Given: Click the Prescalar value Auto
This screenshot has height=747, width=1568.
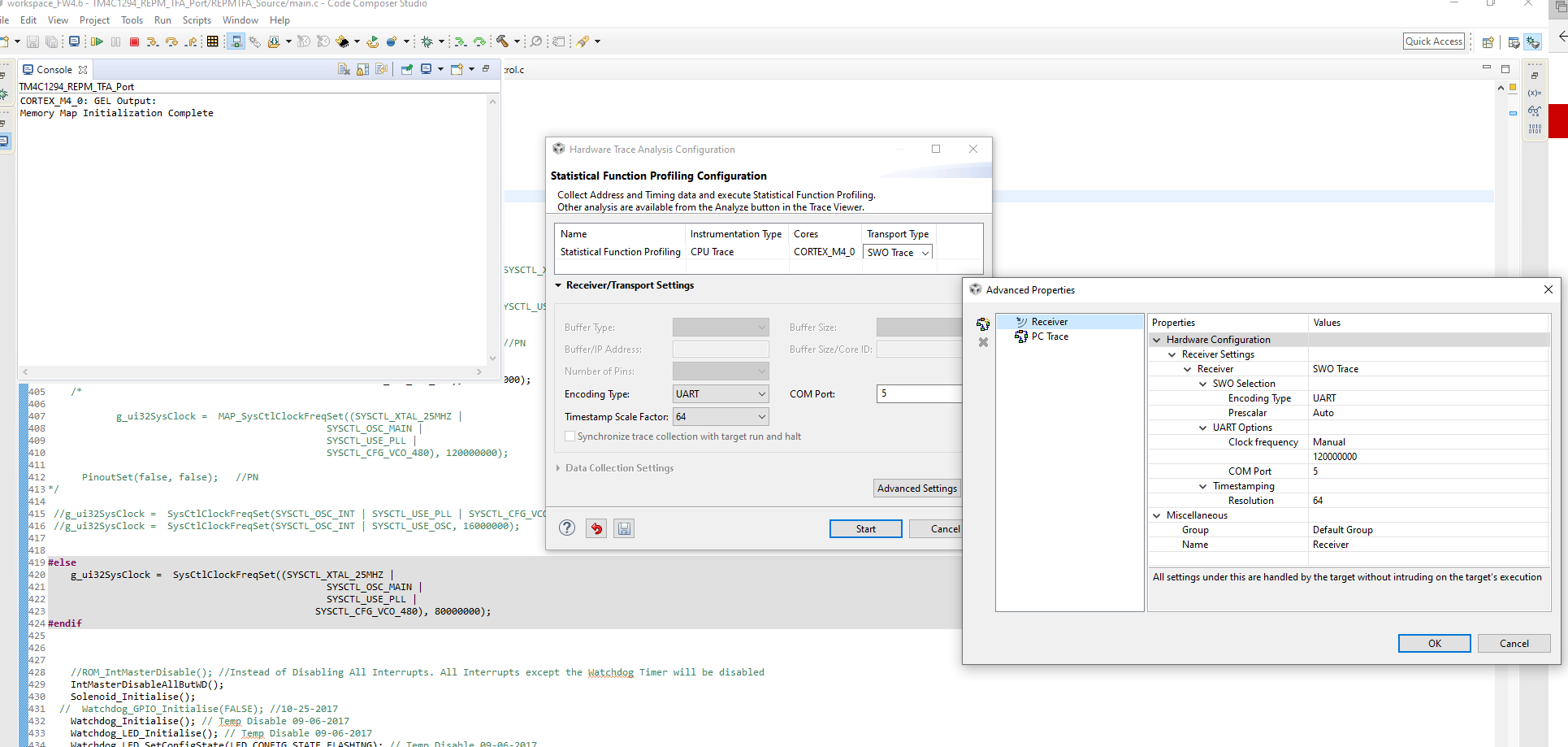Looking at the screenshot, I should point(1323,413).
